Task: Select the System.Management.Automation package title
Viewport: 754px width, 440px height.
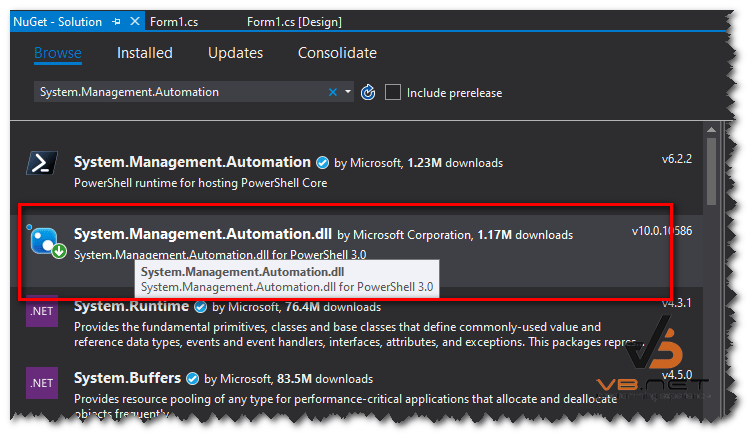Action: coord(192,162)
